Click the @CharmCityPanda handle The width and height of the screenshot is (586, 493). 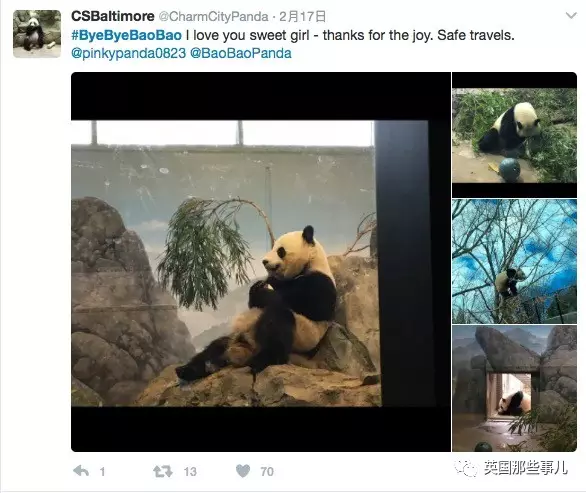point(213,16)
